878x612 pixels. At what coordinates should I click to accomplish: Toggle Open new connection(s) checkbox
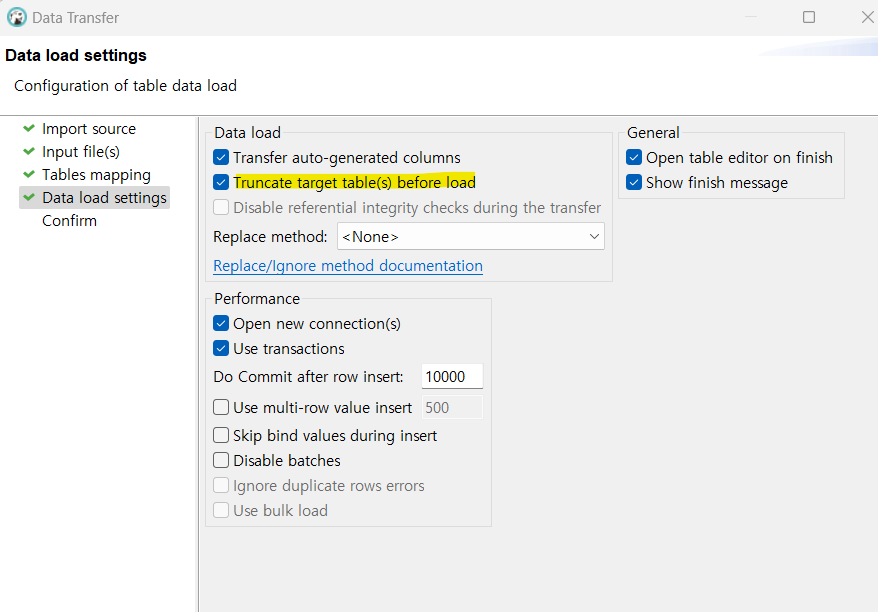pyautogui.click(x=222, y=324)
